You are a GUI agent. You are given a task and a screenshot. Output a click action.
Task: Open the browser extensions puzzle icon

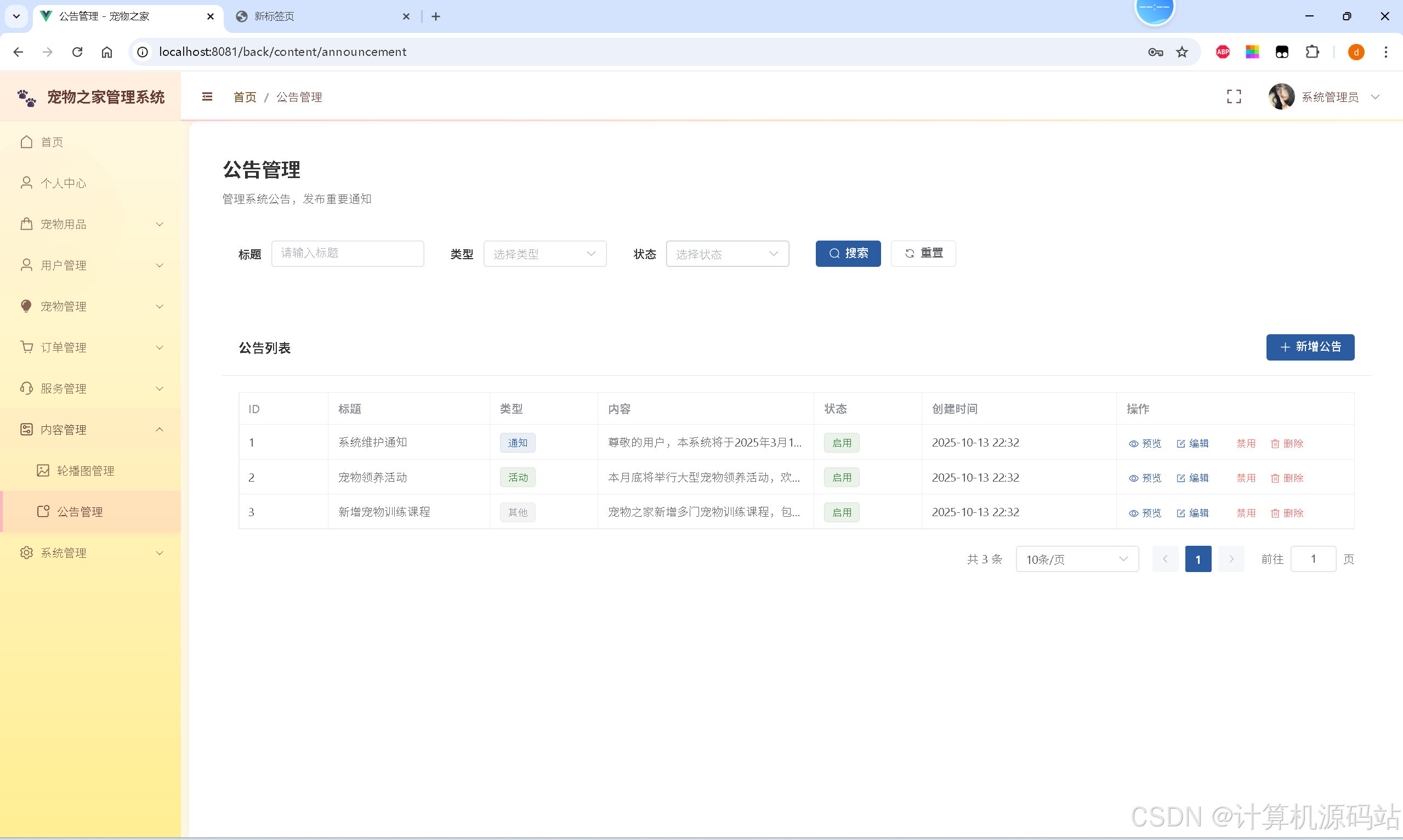[x=1312, y=52]
